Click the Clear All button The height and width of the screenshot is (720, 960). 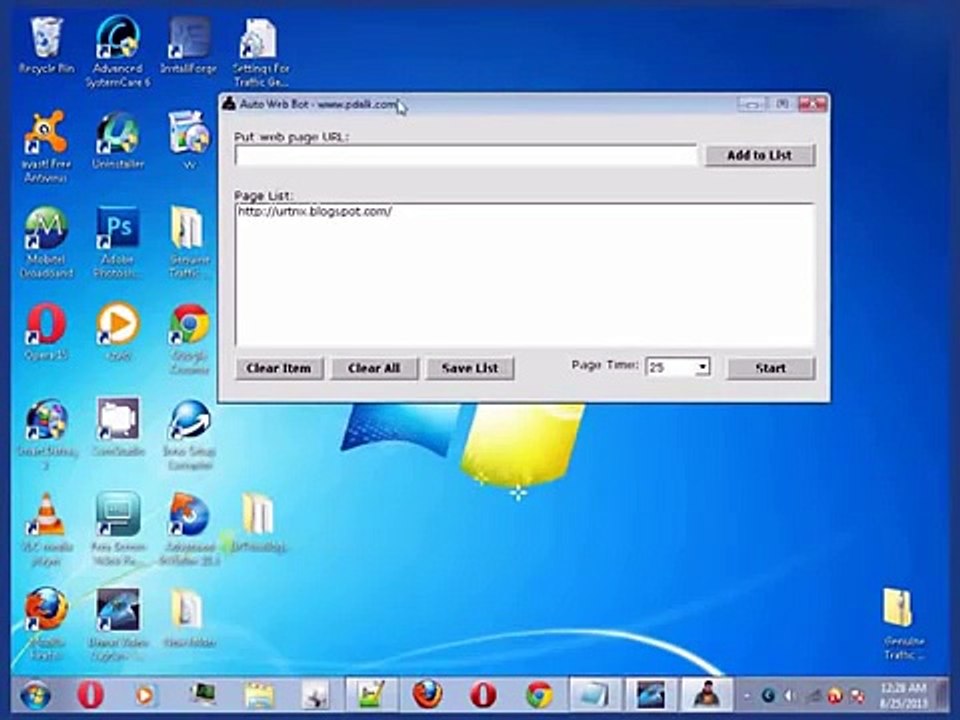click(x=374, y=368)
